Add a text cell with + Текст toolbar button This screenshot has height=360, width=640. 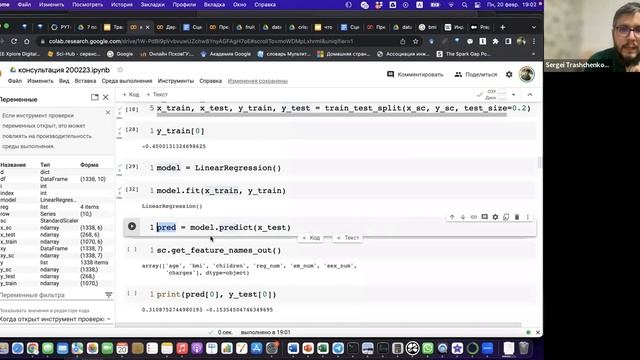[x=157, y=95]
